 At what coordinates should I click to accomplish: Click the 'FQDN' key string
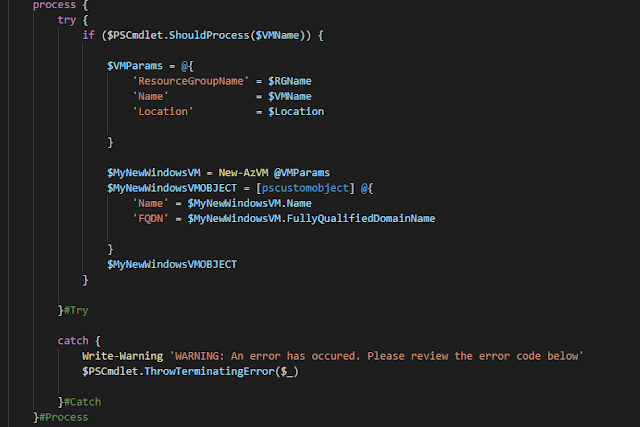(152, 218)
